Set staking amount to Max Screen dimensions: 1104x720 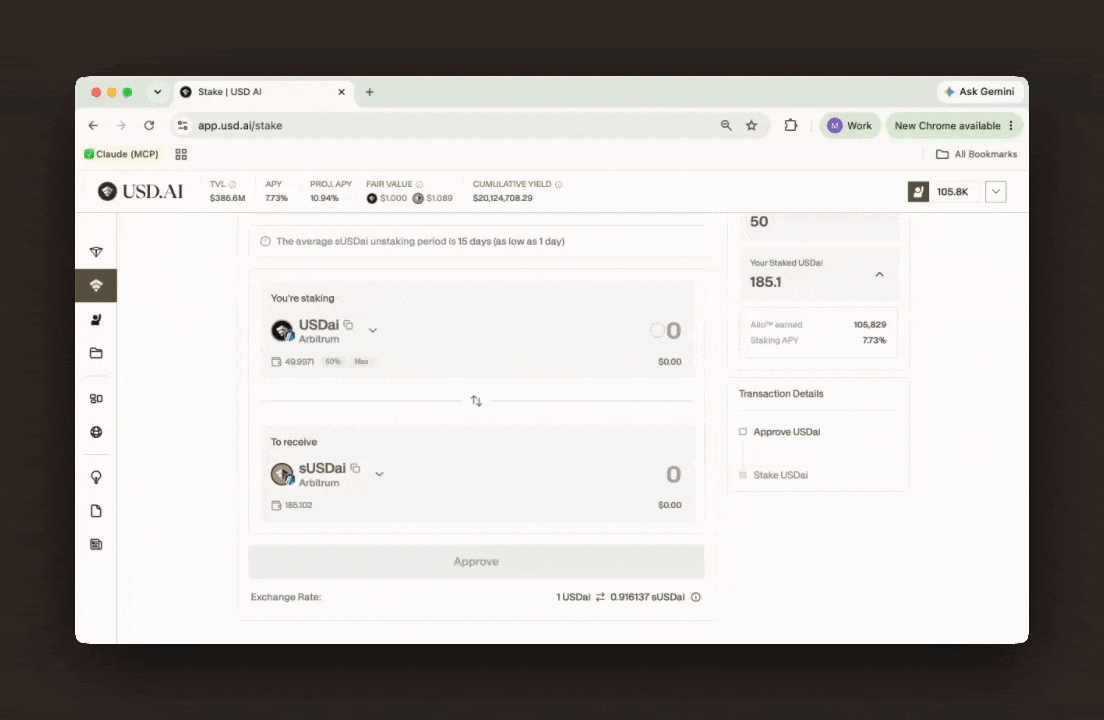point(361,361)
